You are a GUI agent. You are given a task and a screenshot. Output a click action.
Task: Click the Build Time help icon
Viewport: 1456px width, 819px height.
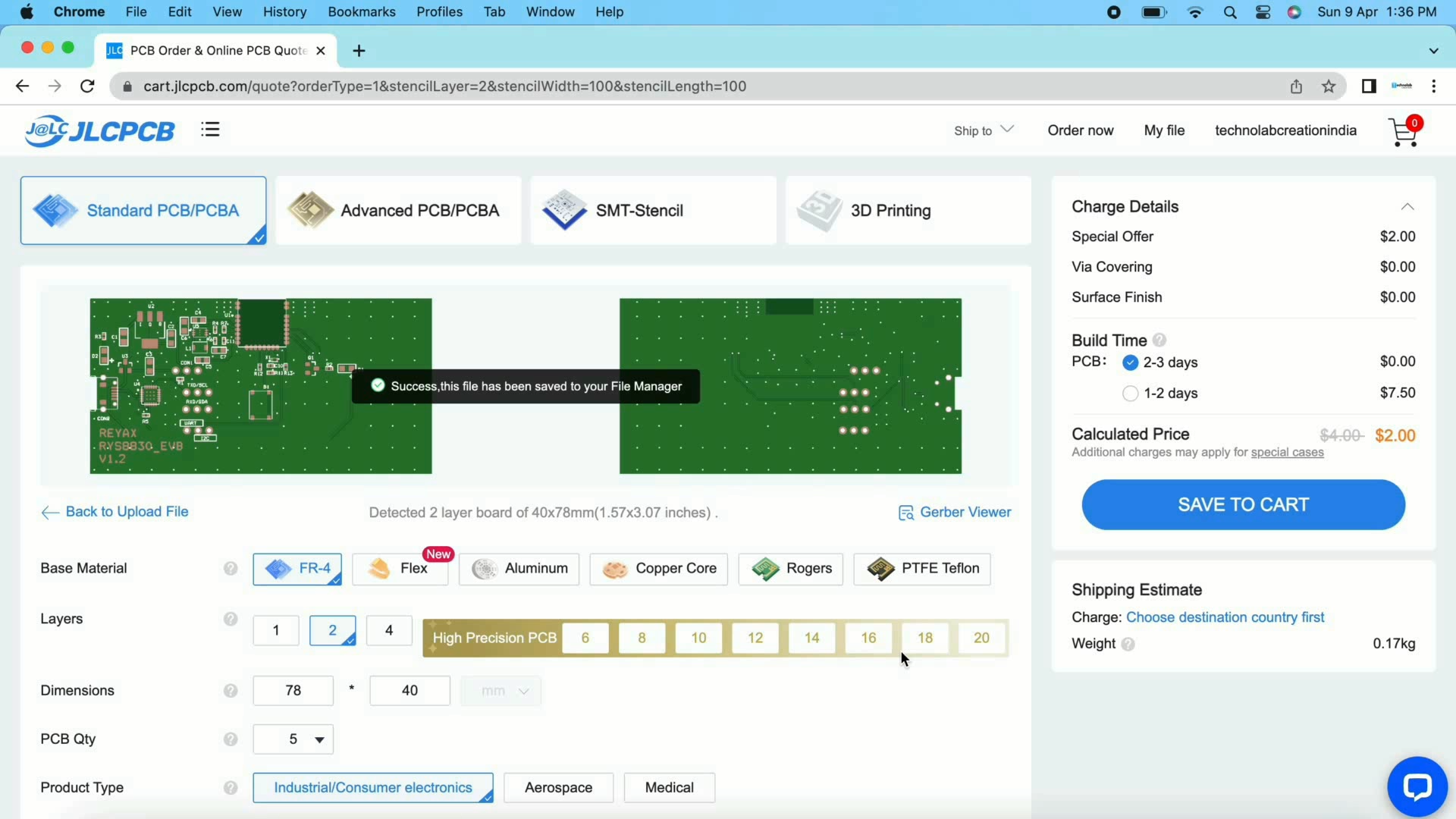tap(1159, 340)
